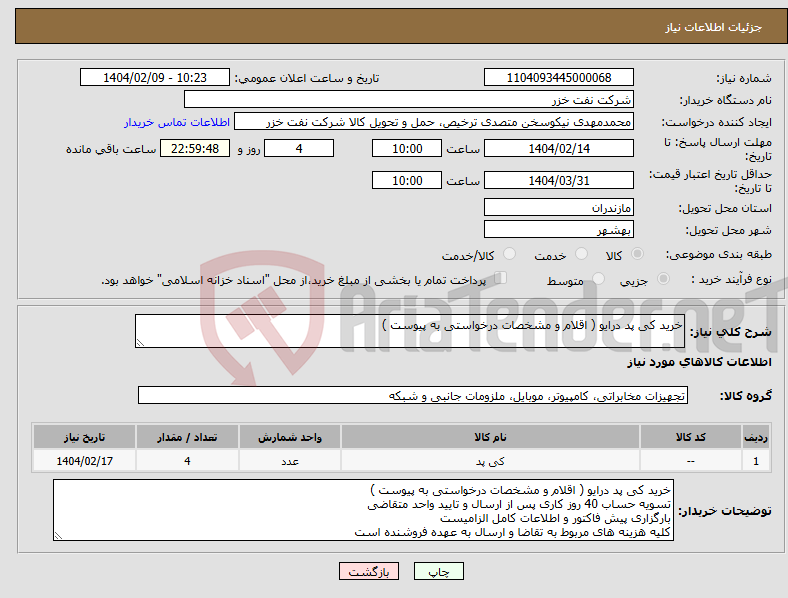Click the delivery province field مازندران

558,207
